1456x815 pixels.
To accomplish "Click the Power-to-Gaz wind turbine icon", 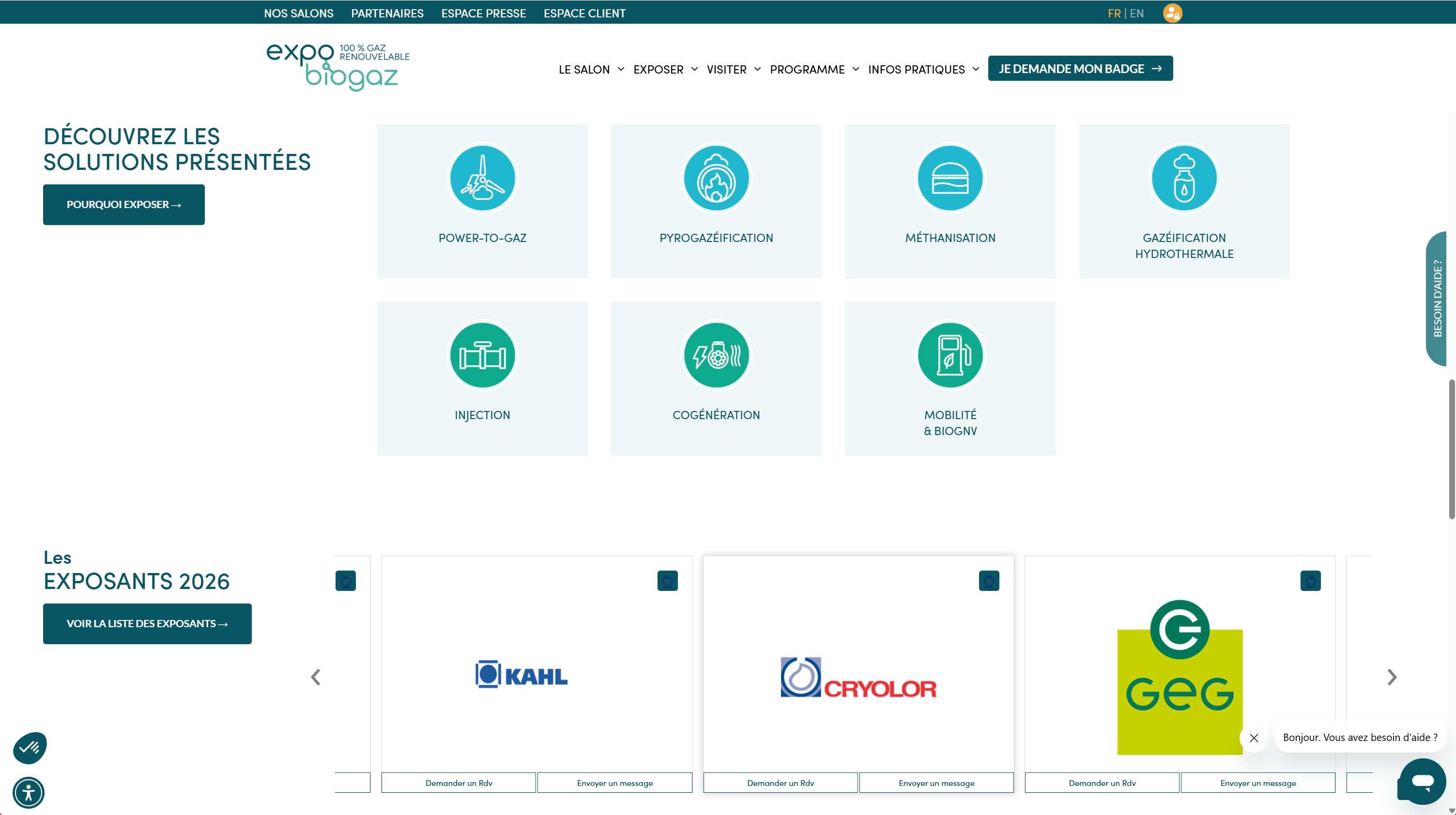I will 482,178.
